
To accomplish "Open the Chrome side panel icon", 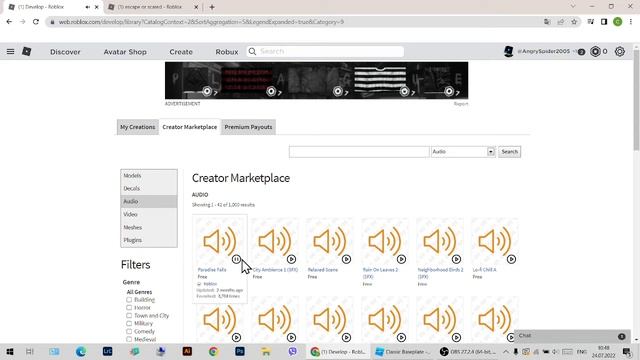I will coord(604,22).
